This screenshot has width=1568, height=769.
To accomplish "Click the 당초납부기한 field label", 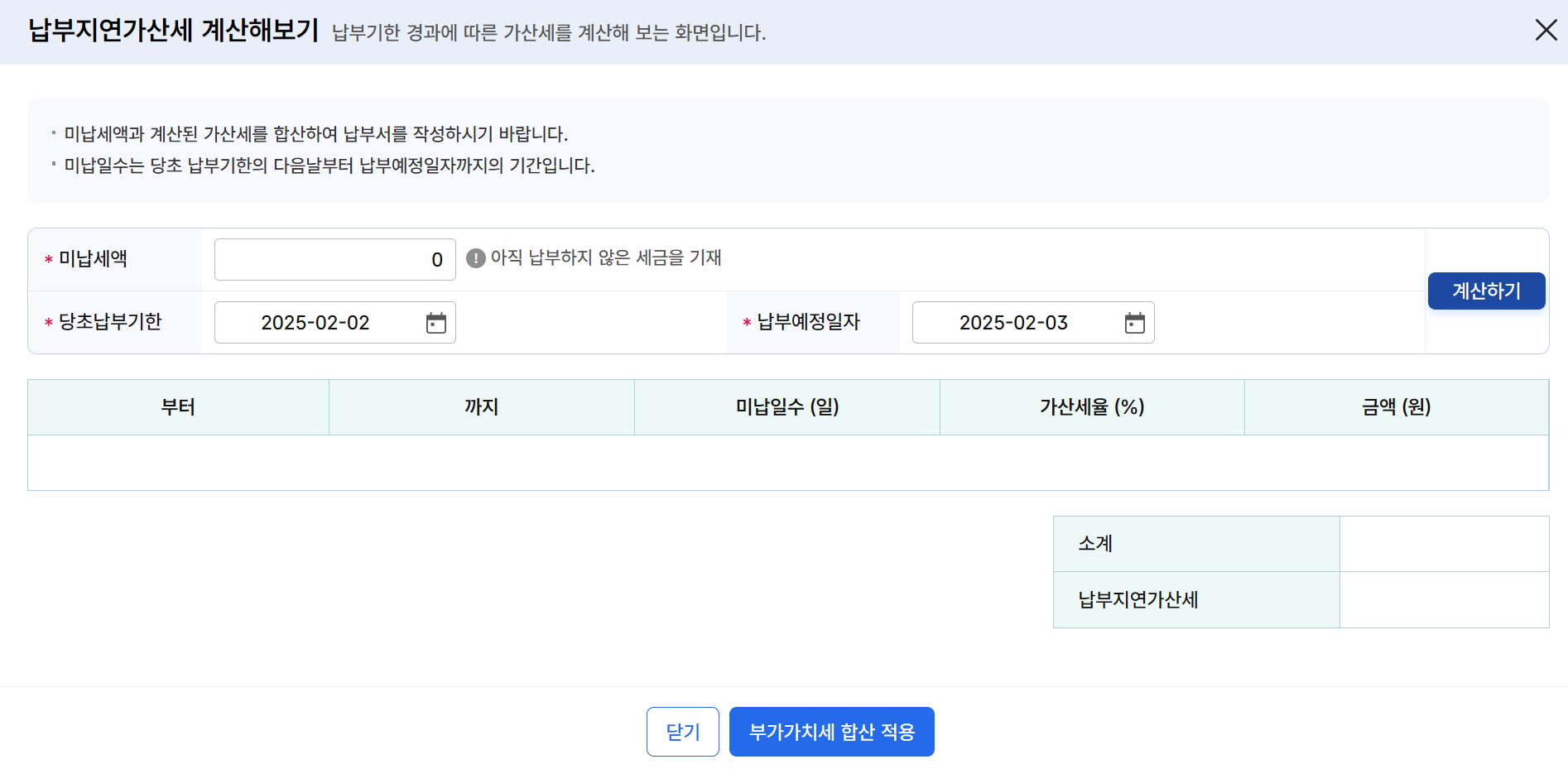I will coord(110,322).
